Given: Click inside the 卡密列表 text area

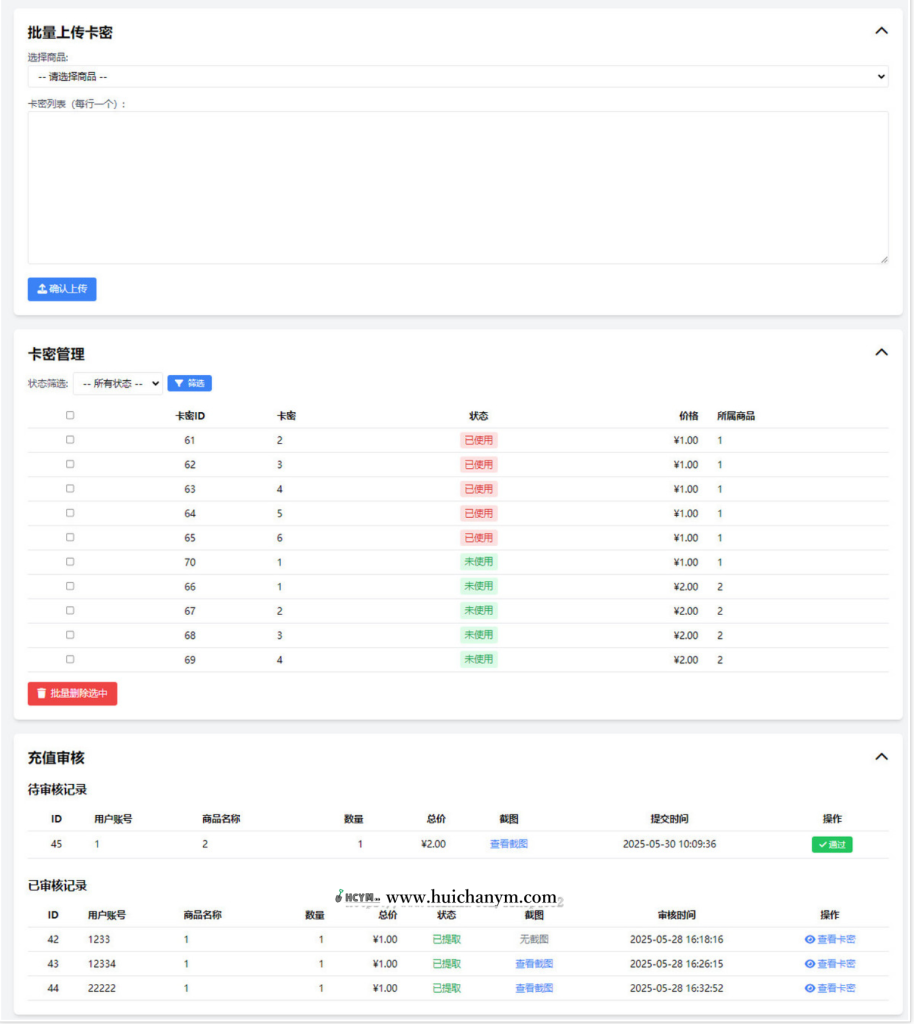Looking at the screenshot, I should pos(457,185).
